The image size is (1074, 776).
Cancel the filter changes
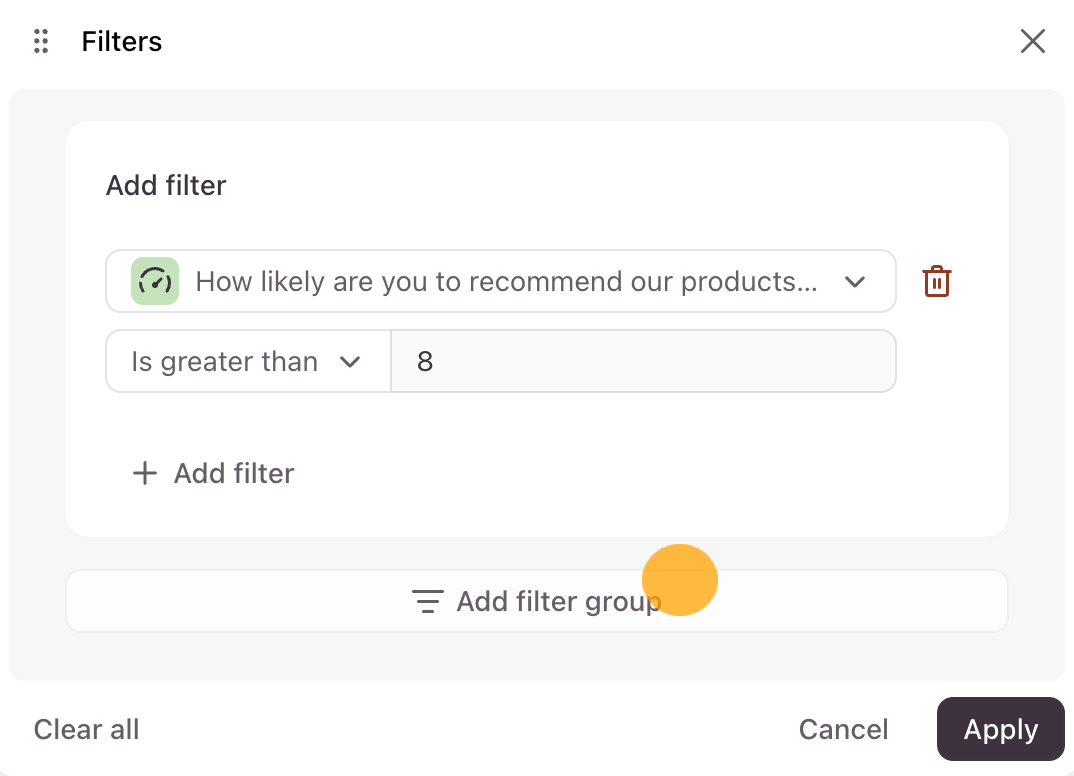click(x=843, y=730)
